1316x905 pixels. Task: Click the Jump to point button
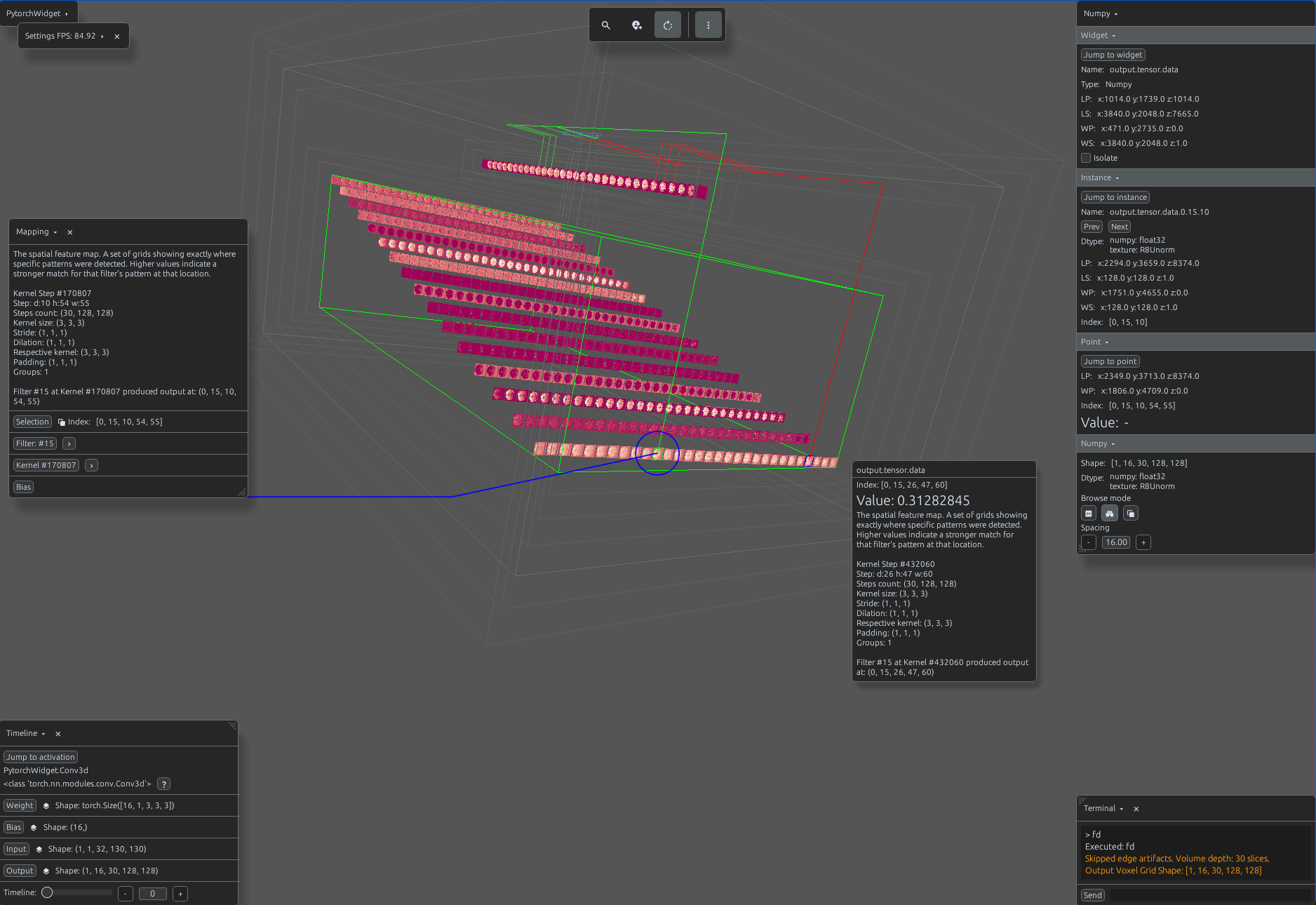[1110, 362]
